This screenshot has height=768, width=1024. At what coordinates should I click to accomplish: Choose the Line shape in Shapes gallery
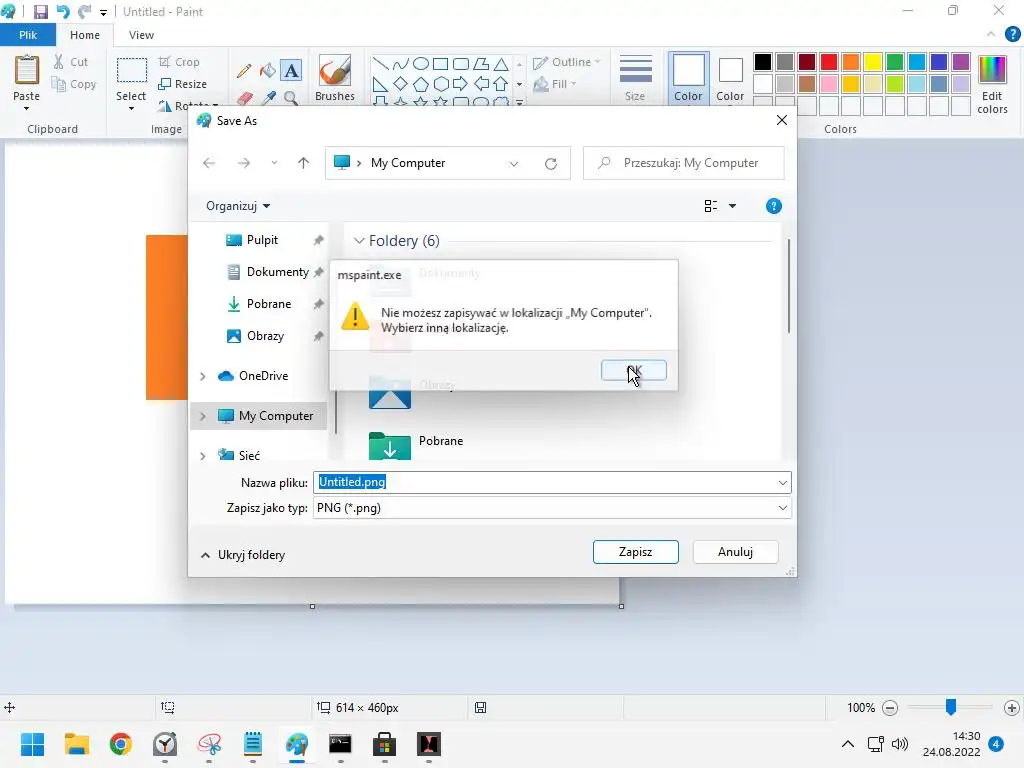pyautogui.click(x=380, y=63)
